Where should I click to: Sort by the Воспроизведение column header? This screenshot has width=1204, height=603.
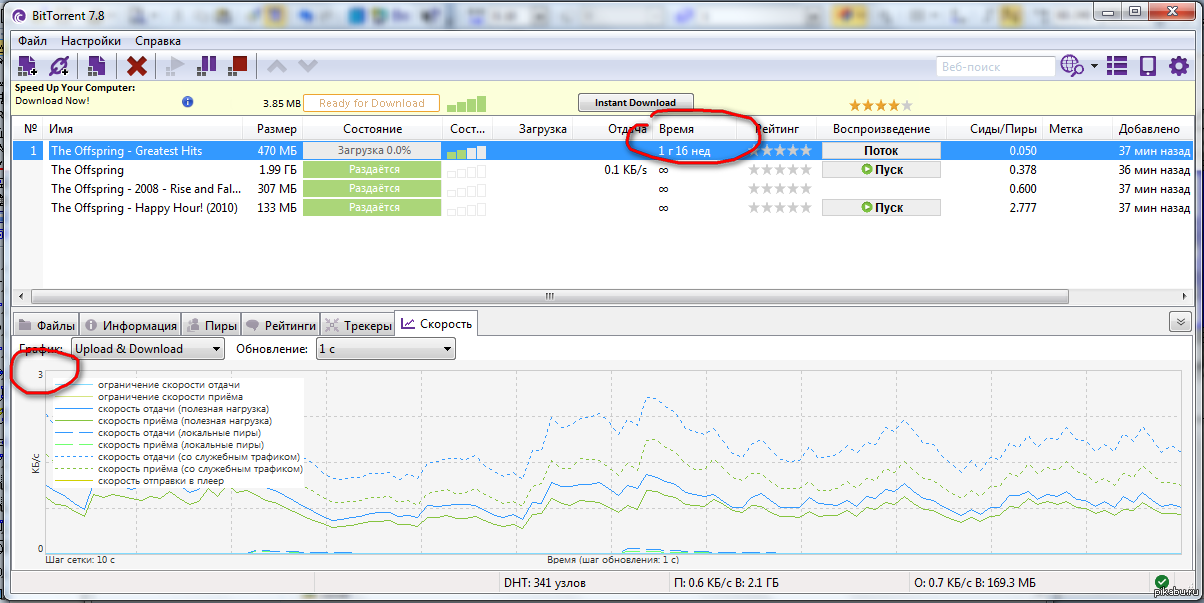(881, 129)
